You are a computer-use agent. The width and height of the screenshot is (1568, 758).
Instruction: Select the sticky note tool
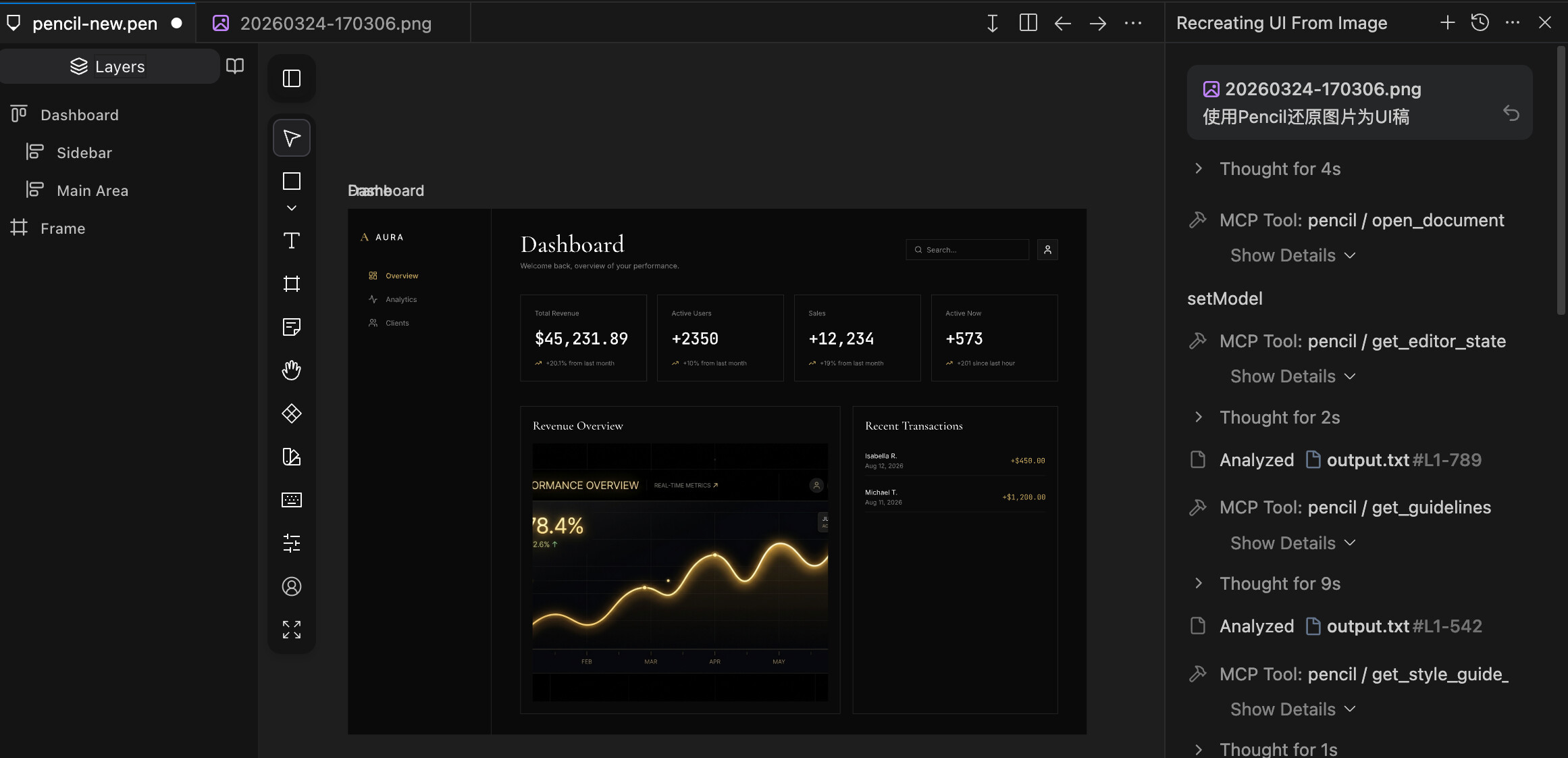click(x=292, y=327)
